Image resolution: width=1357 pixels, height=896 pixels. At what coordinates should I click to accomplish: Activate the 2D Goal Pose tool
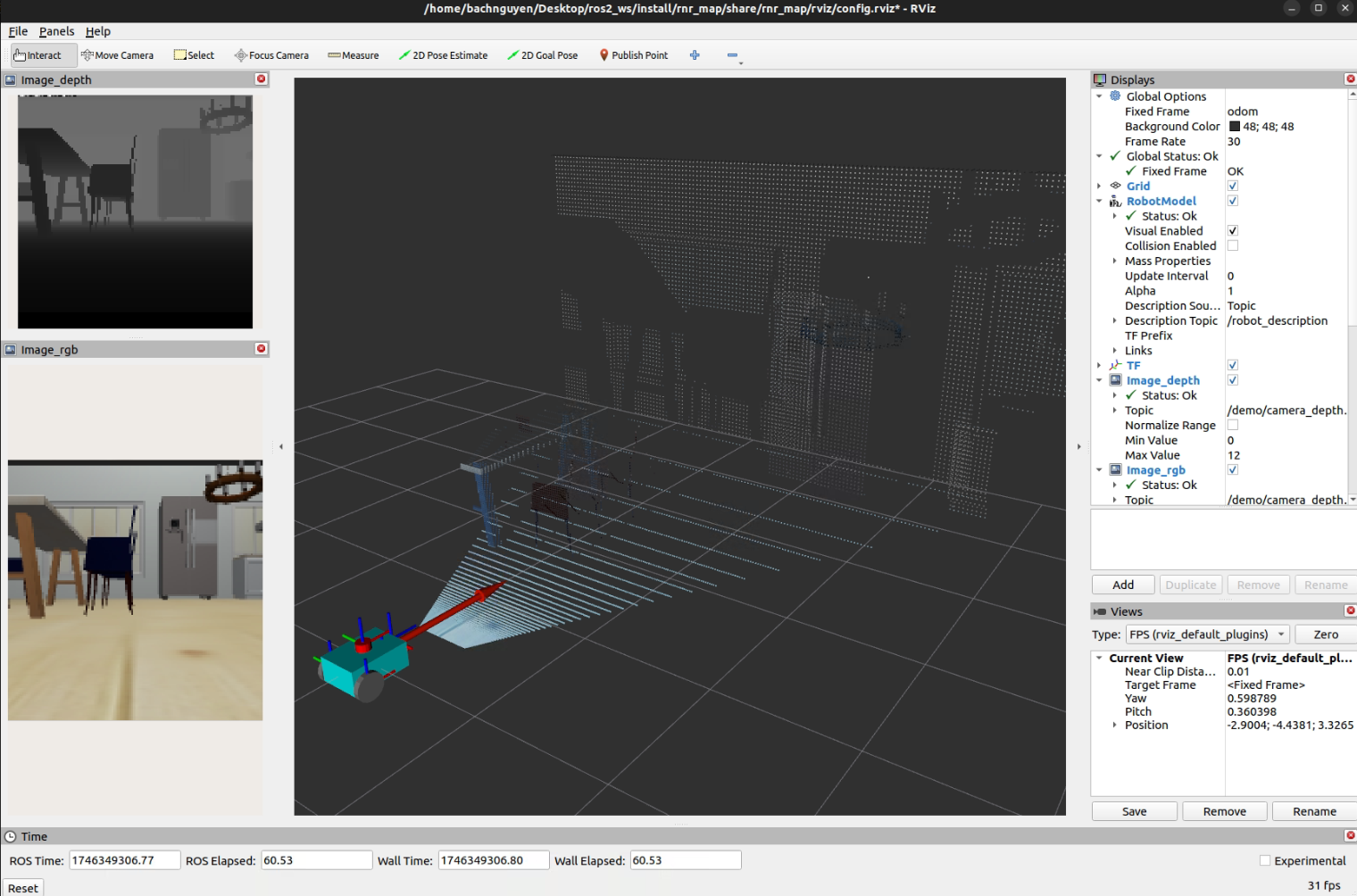(x=543, y=55)
